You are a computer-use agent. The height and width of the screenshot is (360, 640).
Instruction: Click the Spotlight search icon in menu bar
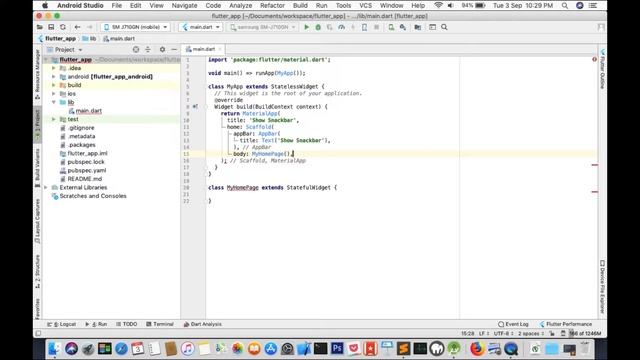565,6
